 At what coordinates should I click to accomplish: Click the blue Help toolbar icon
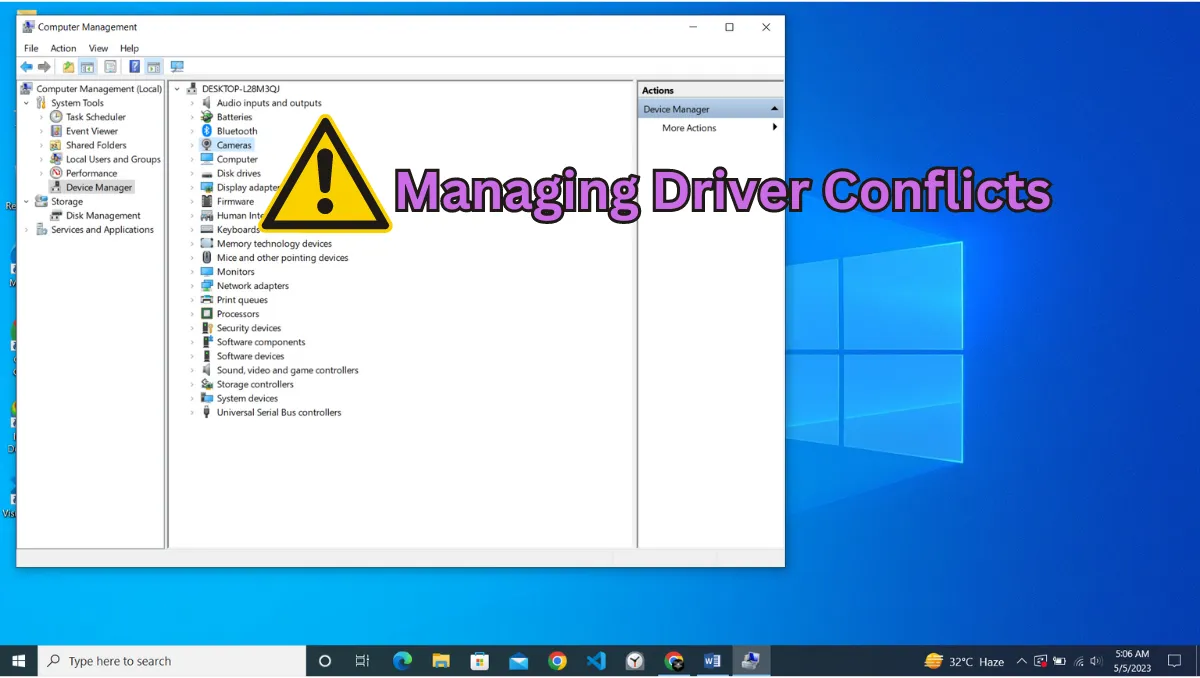[x=134, y=67]
